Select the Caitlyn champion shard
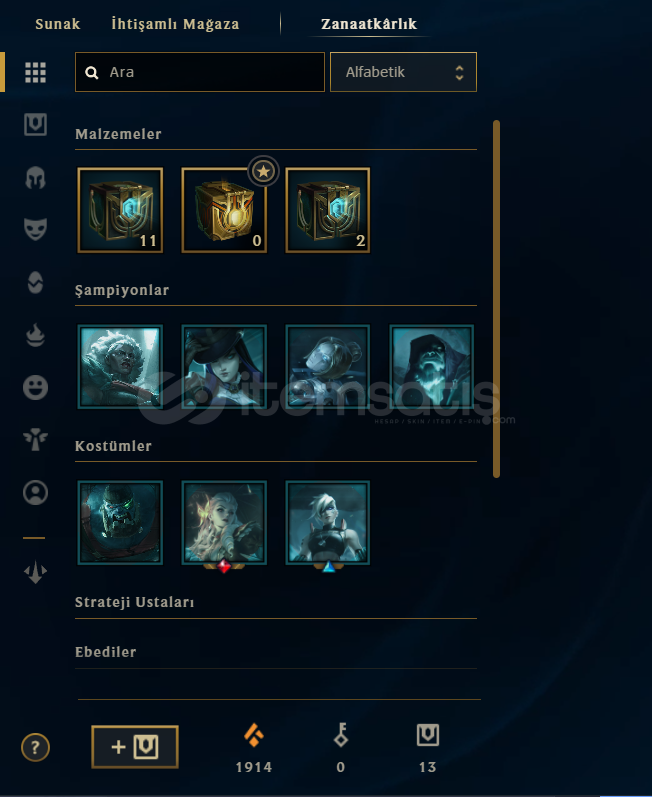Viewport: 652px width, 797px height. click(x=224, y=366)
